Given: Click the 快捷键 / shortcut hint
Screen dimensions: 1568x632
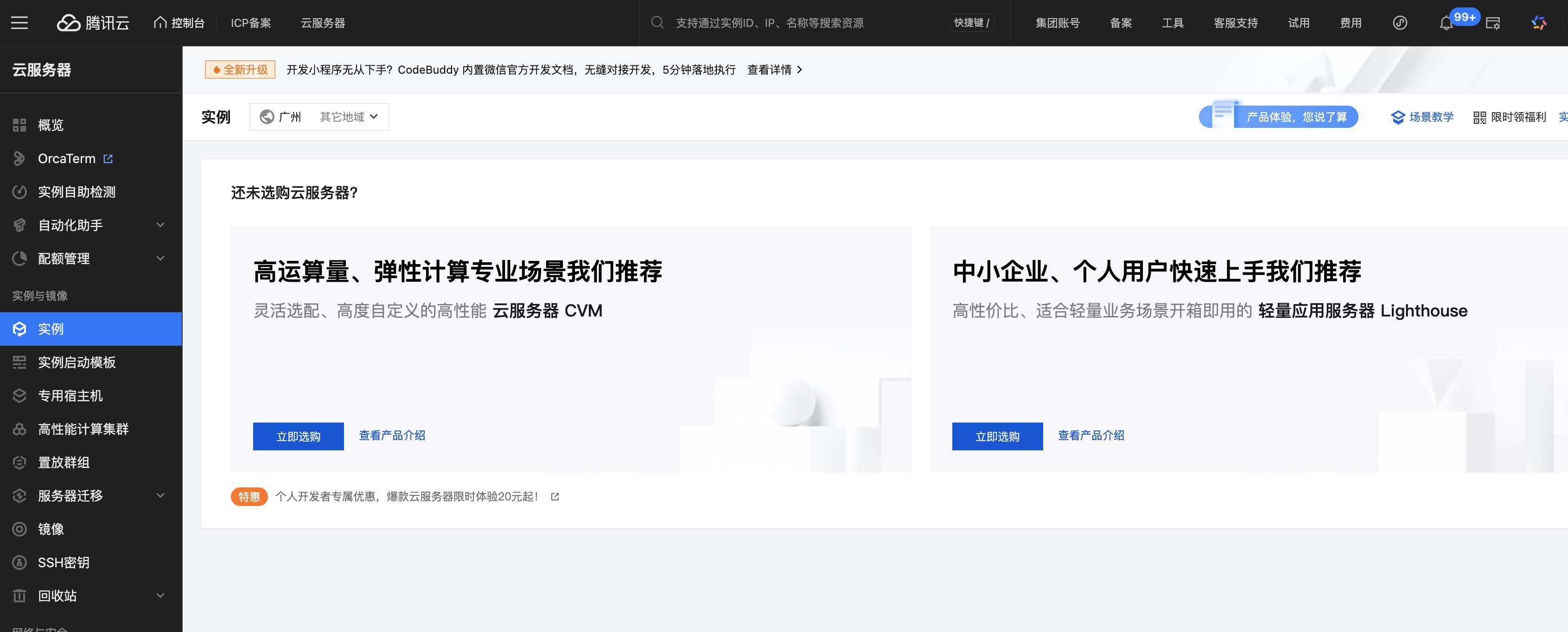Looking at the screenshot, I should click(x=971, y=23).
